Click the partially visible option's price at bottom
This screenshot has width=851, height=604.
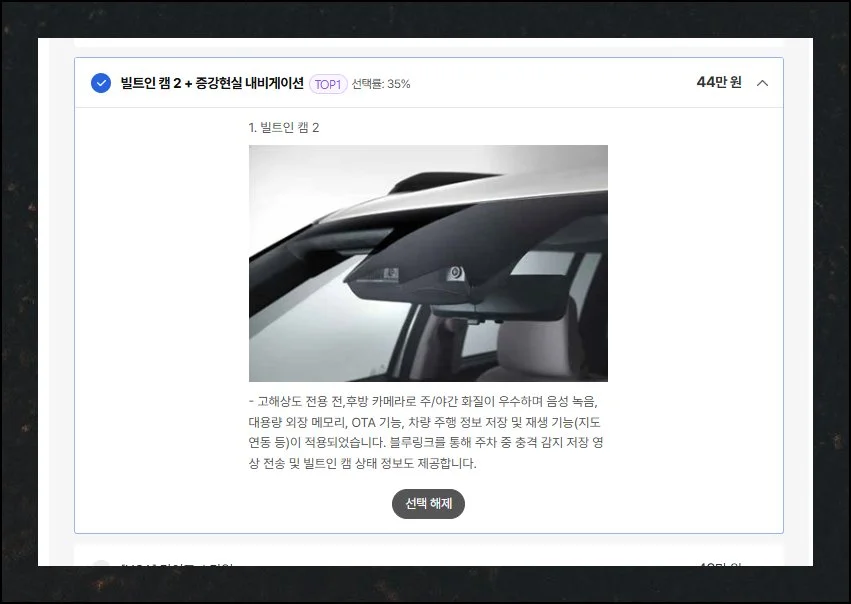[x=718, y=565]
